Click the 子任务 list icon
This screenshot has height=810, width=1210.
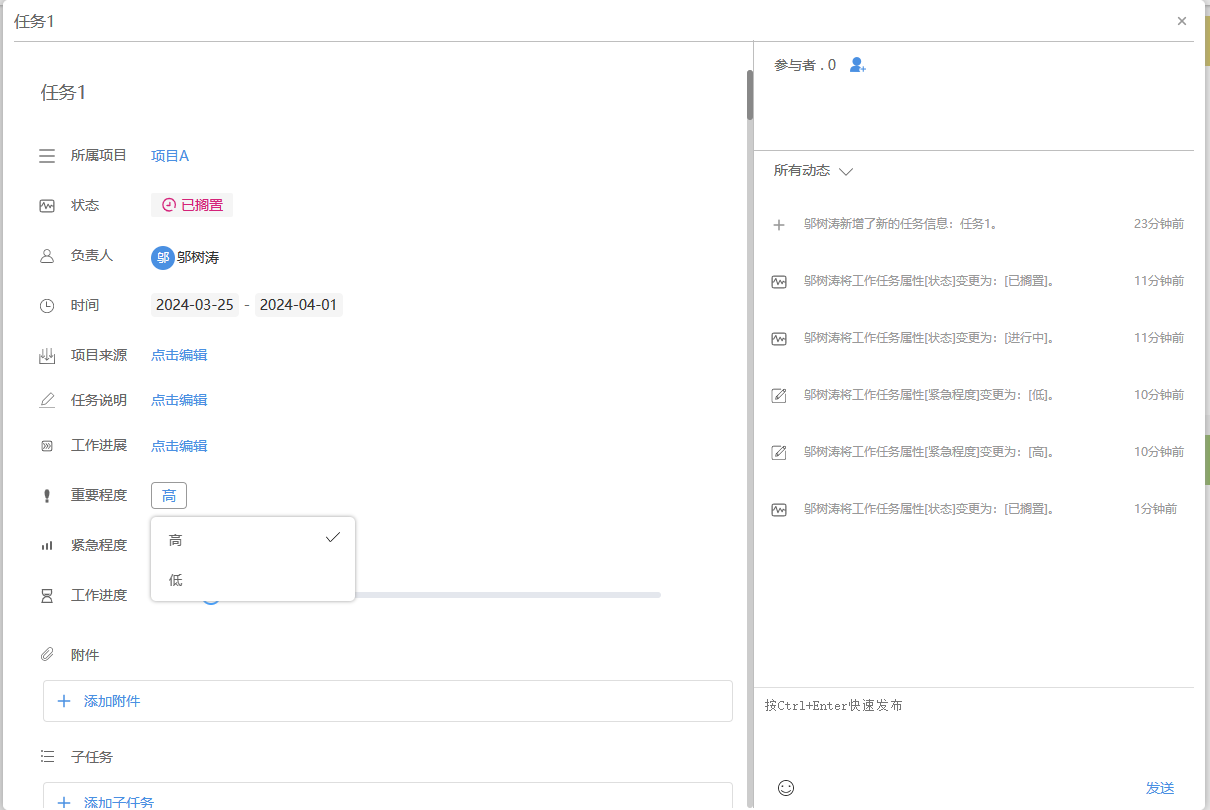pos(47,757)
